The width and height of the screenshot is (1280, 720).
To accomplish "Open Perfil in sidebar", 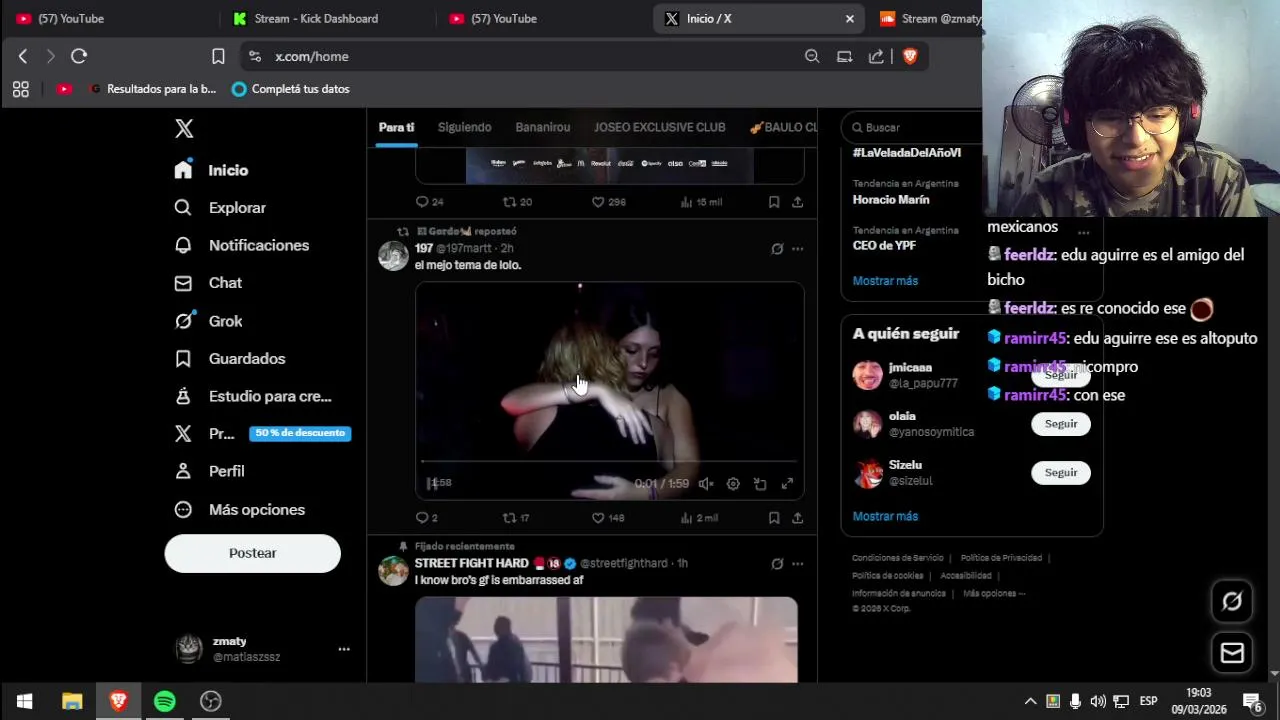I will tap(209, 471).
